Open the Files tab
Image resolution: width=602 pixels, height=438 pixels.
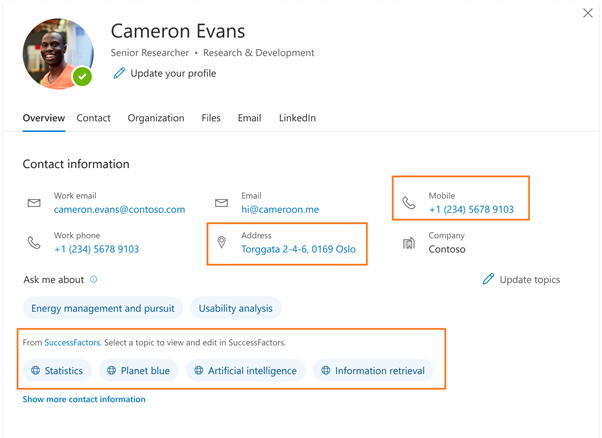[211, 118]
